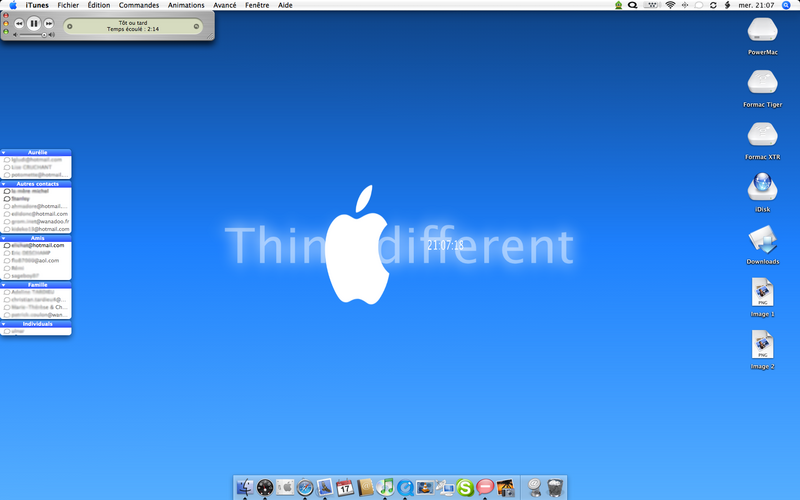800x500 pixels.
Task: Collapse the Individuals contact group
Action: 4,323
